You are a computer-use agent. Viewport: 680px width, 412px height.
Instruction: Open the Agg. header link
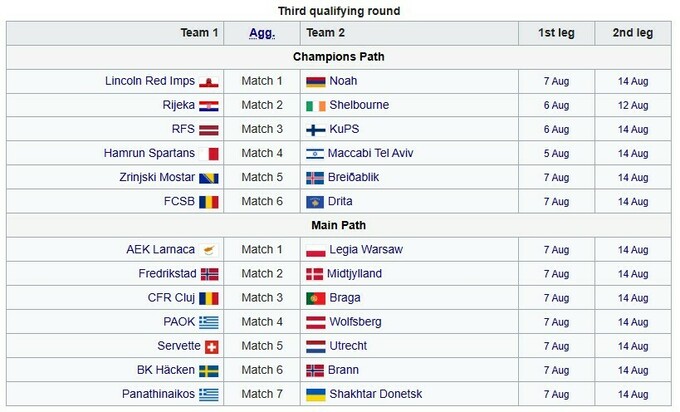(x=262, y=33)
